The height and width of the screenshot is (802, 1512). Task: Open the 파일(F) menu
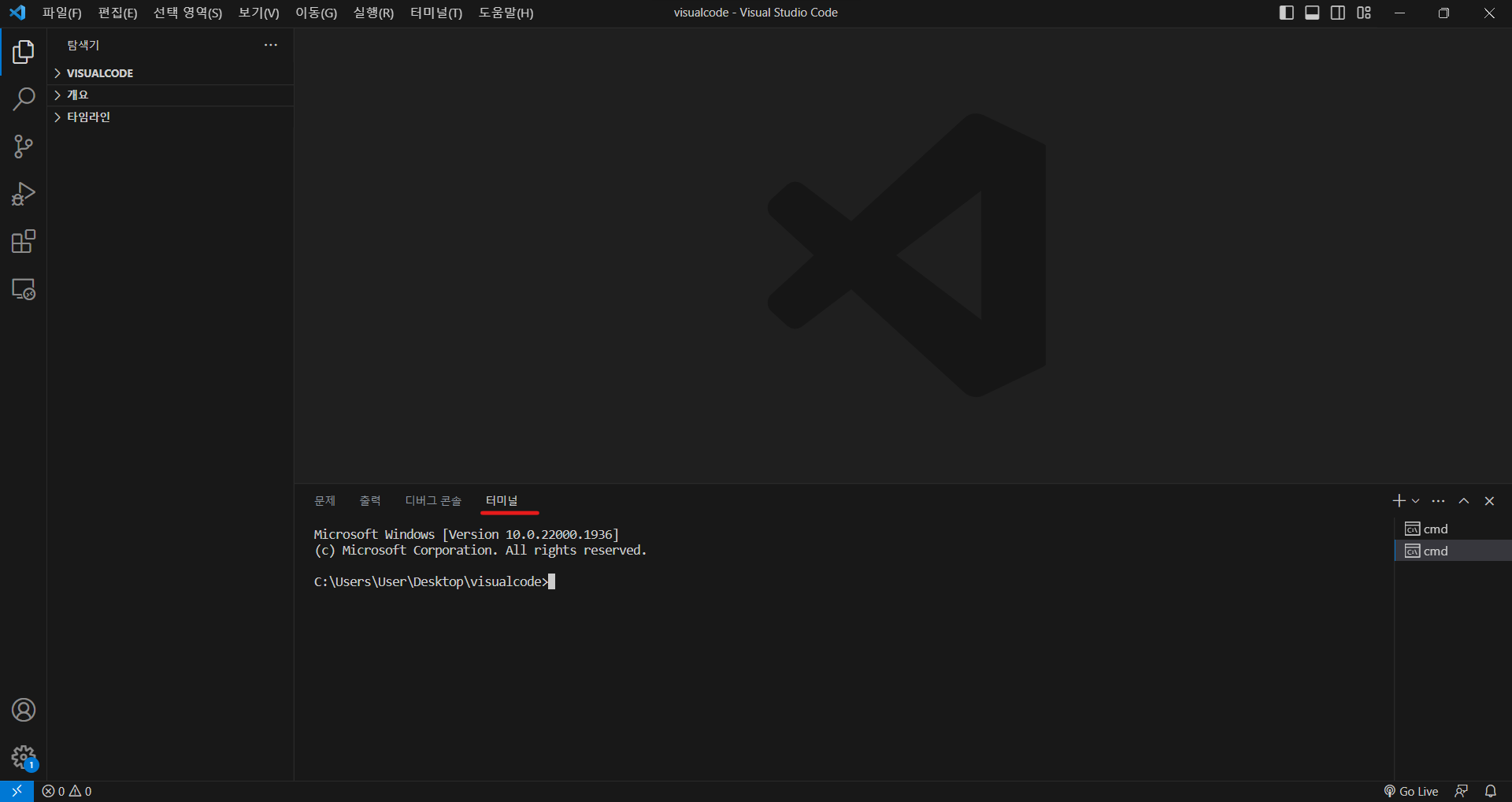62,13
